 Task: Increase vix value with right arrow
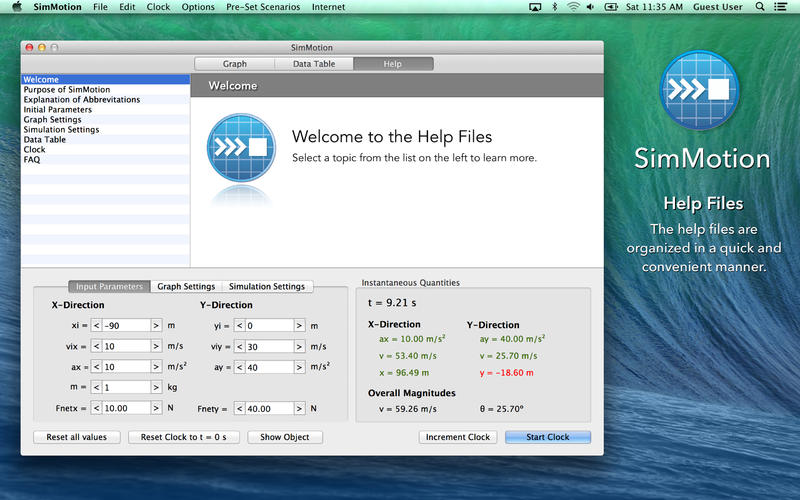tap(156, 346)
